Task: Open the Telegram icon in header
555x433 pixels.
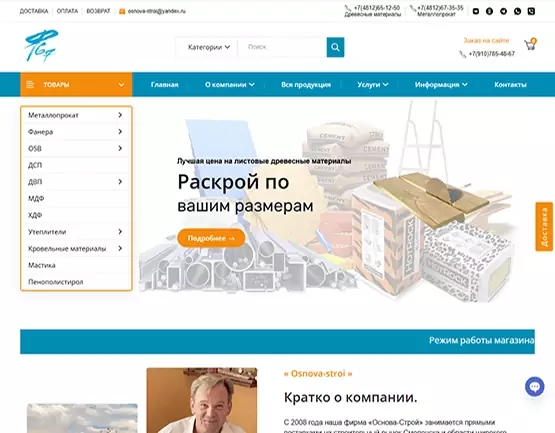Action: pos(503,11)
